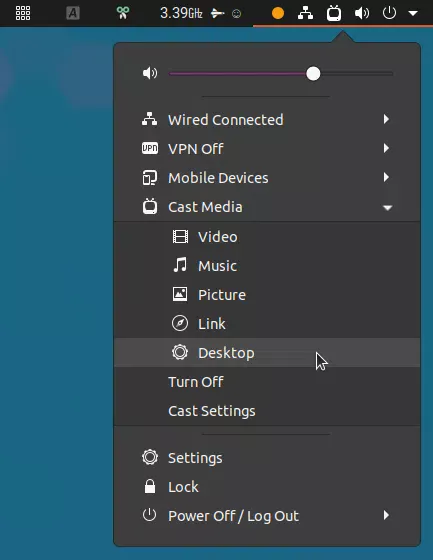Click the network icon in top bar
Image resolution: width=433 pixels, height=560 pixels.
[305, 13]
